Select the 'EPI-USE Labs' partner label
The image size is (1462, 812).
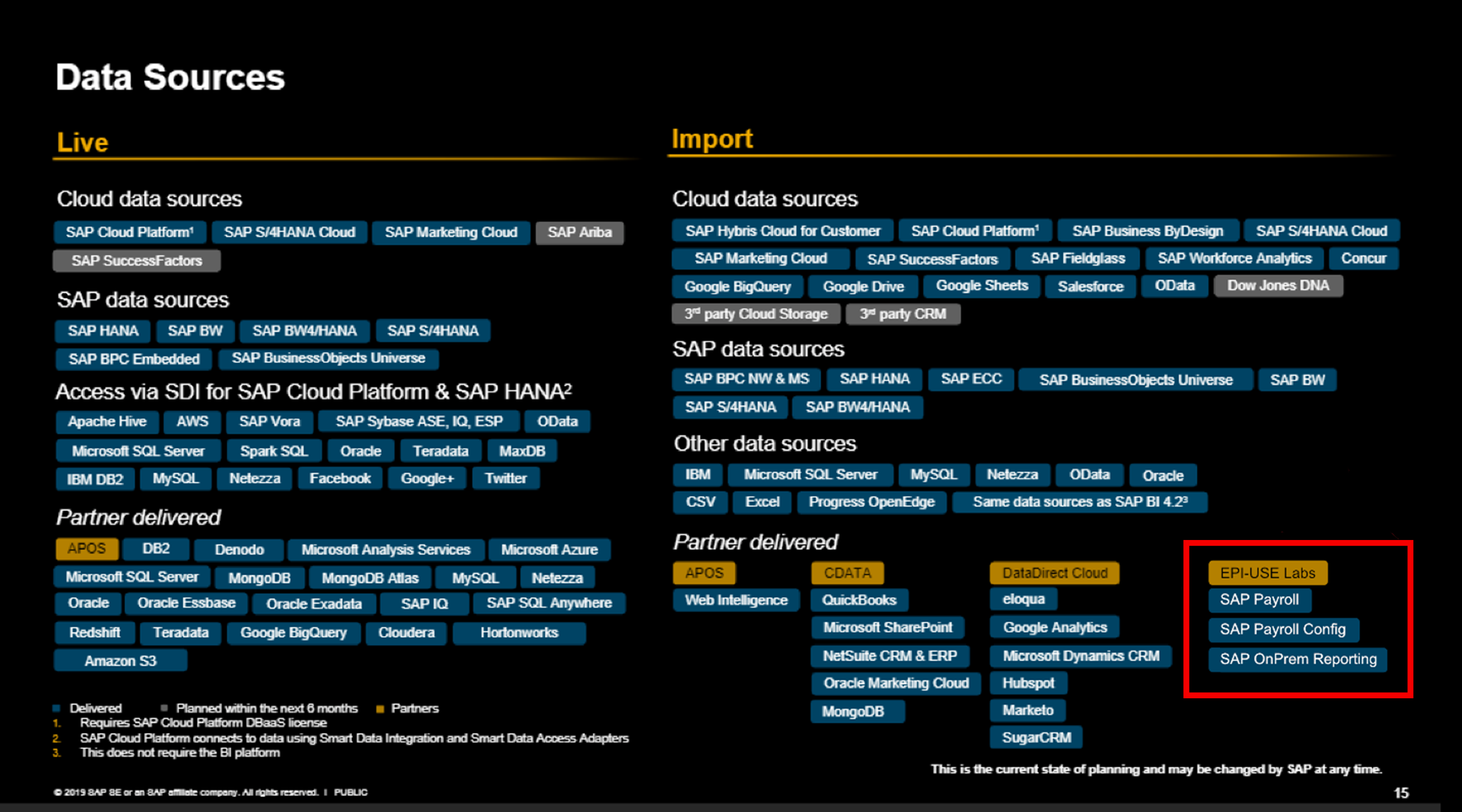(x=1268, y=574)
